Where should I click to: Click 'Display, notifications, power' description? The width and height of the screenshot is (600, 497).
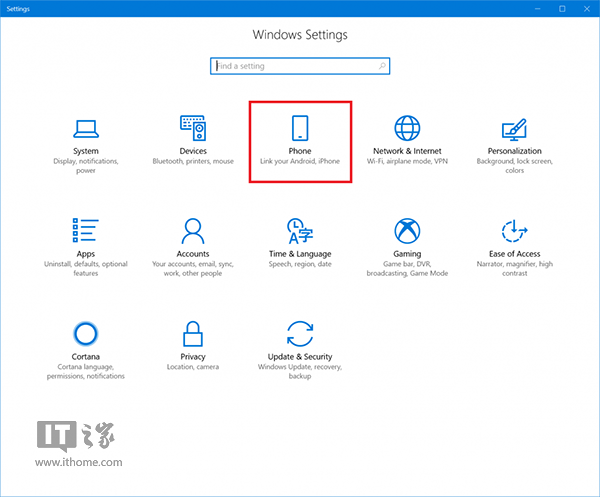click(x=86, y=166)
